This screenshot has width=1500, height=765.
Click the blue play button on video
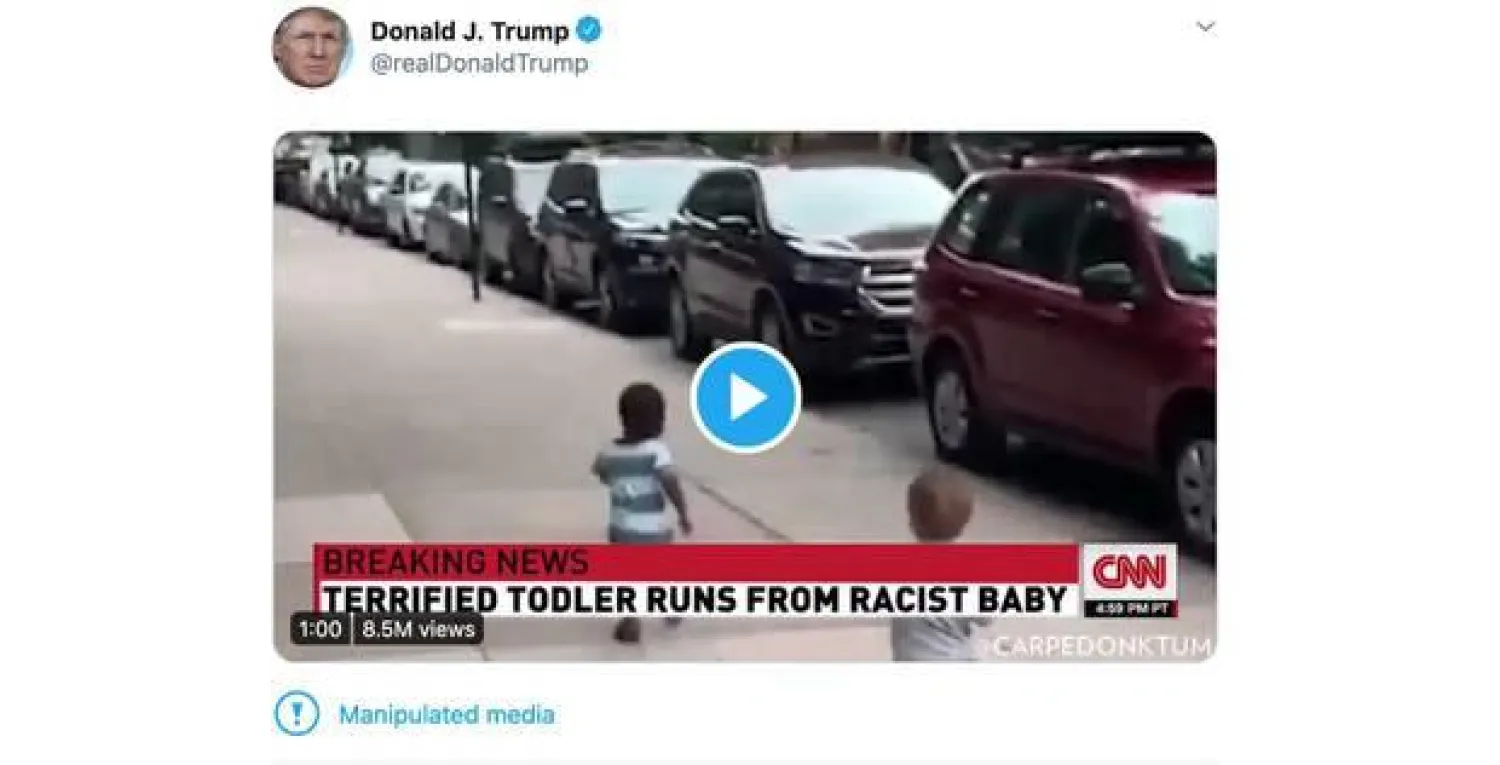point(745,398)
